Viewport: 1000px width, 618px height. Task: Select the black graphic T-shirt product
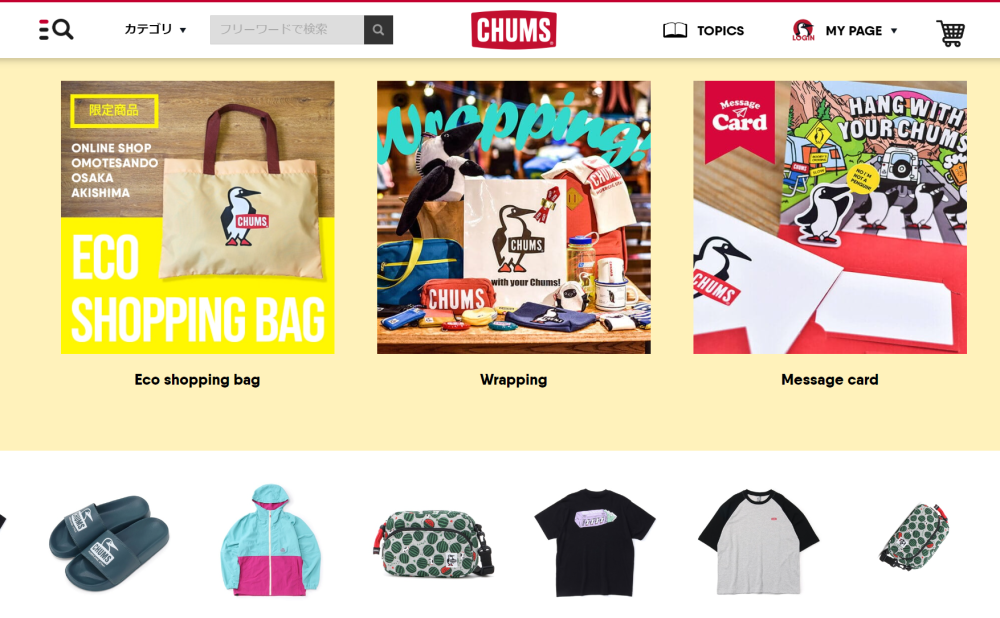point(594,543)
